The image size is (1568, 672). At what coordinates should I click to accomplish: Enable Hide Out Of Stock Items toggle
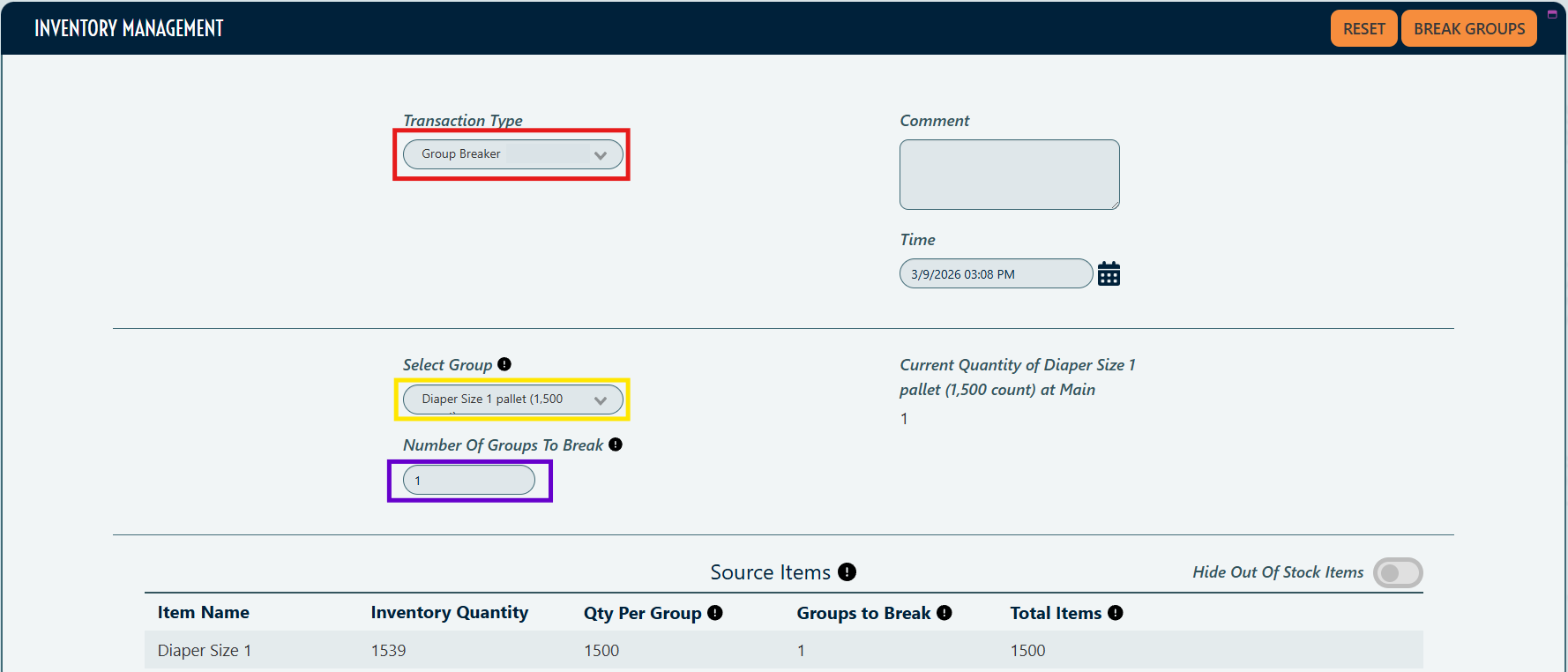pyautogui.click(x=1398, y=573)
